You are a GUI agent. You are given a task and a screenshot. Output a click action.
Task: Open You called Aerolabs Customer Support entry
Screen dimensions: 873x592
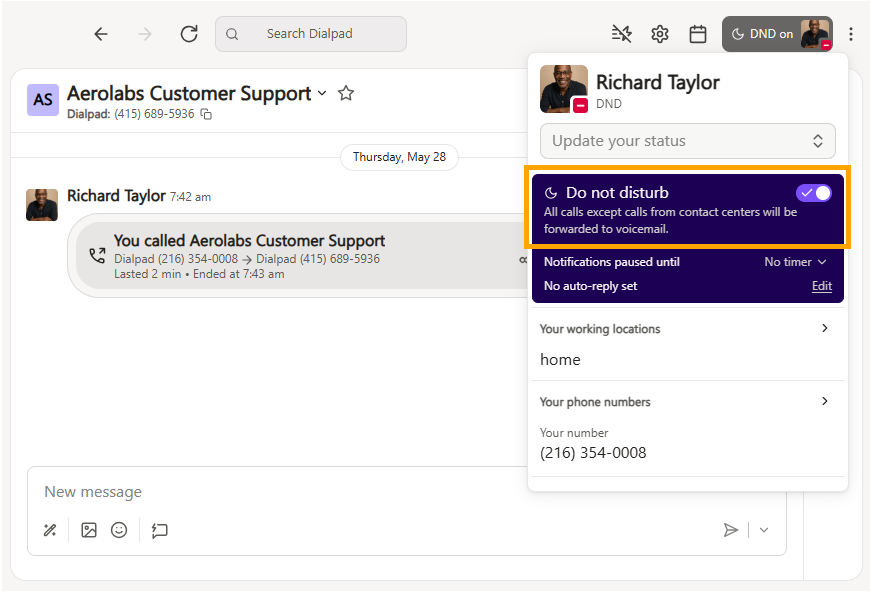click(301, 256)
